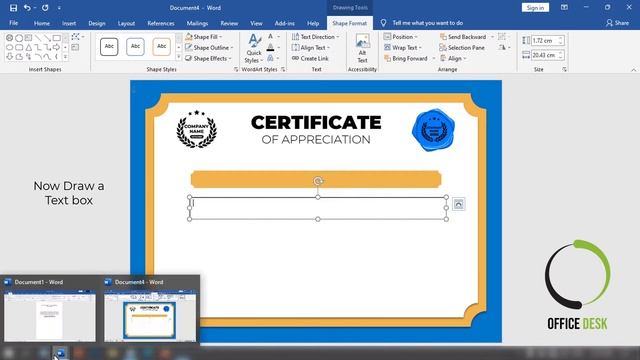The image size is (640, 360).
Task: Select the Right Arrow shape in the gallery
Action: pyautogui.click(x=56, y=47)
